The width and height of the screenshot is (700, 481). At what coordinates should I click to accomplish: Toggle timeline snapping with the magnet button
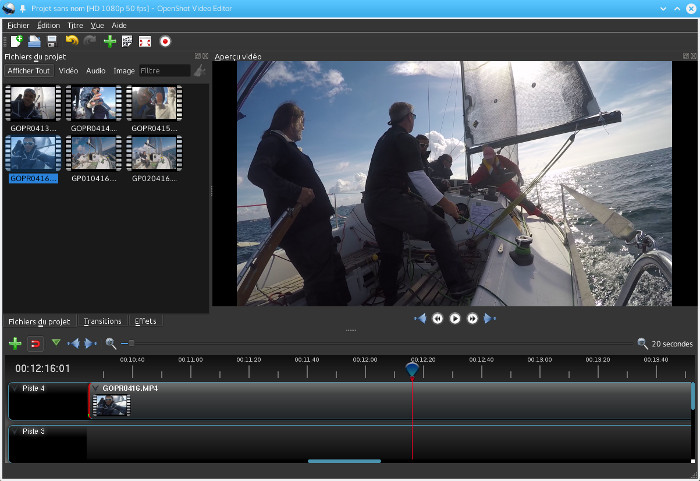coord(34,343)
